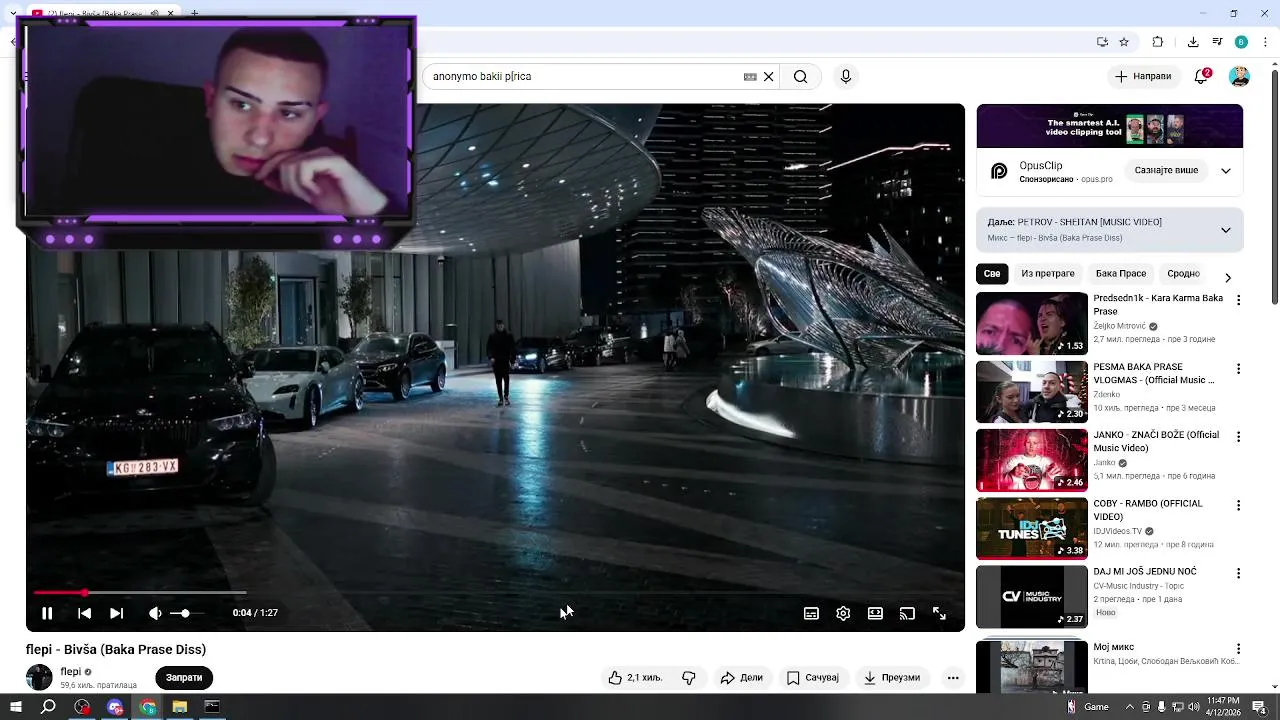Open COBY - RAMBO official video
Screen dimensions: 1280x720
[1031, 528]
